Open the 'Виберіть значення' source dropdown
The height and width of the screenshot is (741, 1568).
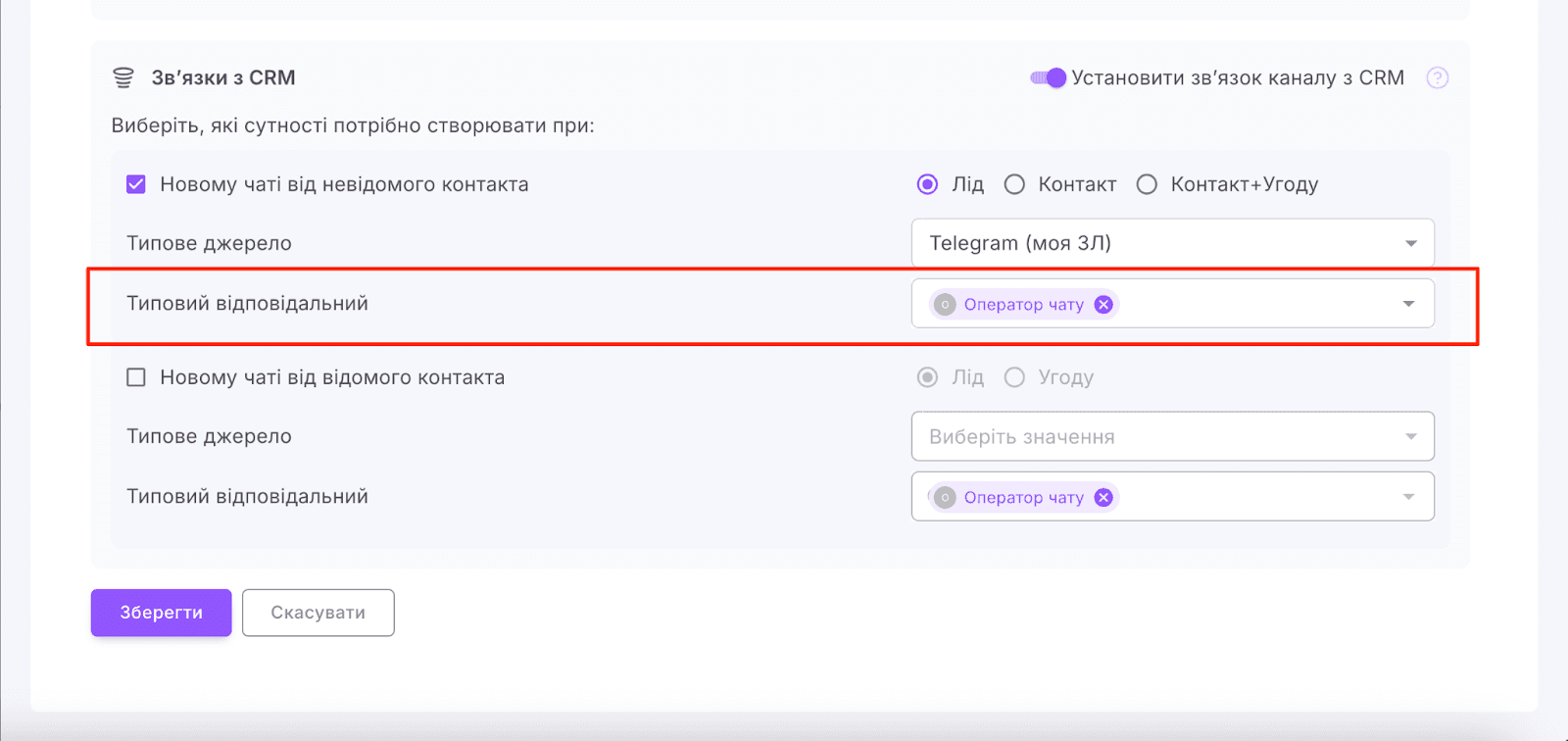(x=1172, y=436)
